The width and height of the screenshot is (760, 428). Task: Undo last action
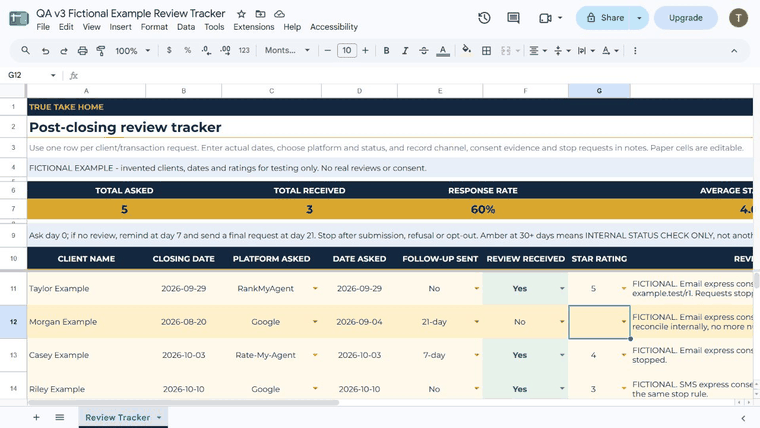(x=45, y=50)
